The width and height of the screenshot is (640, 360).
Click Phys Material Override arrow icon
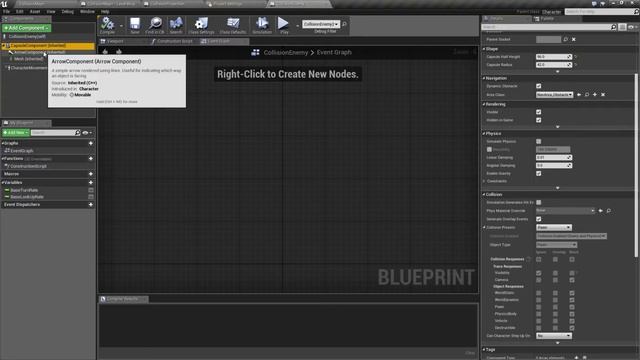(x=600, y=211)
